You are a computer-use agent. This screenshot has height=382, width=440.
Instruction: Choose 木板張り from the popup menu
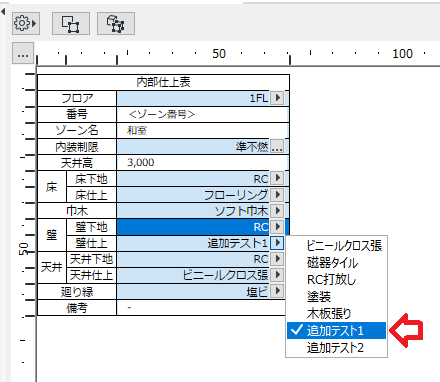336,314
